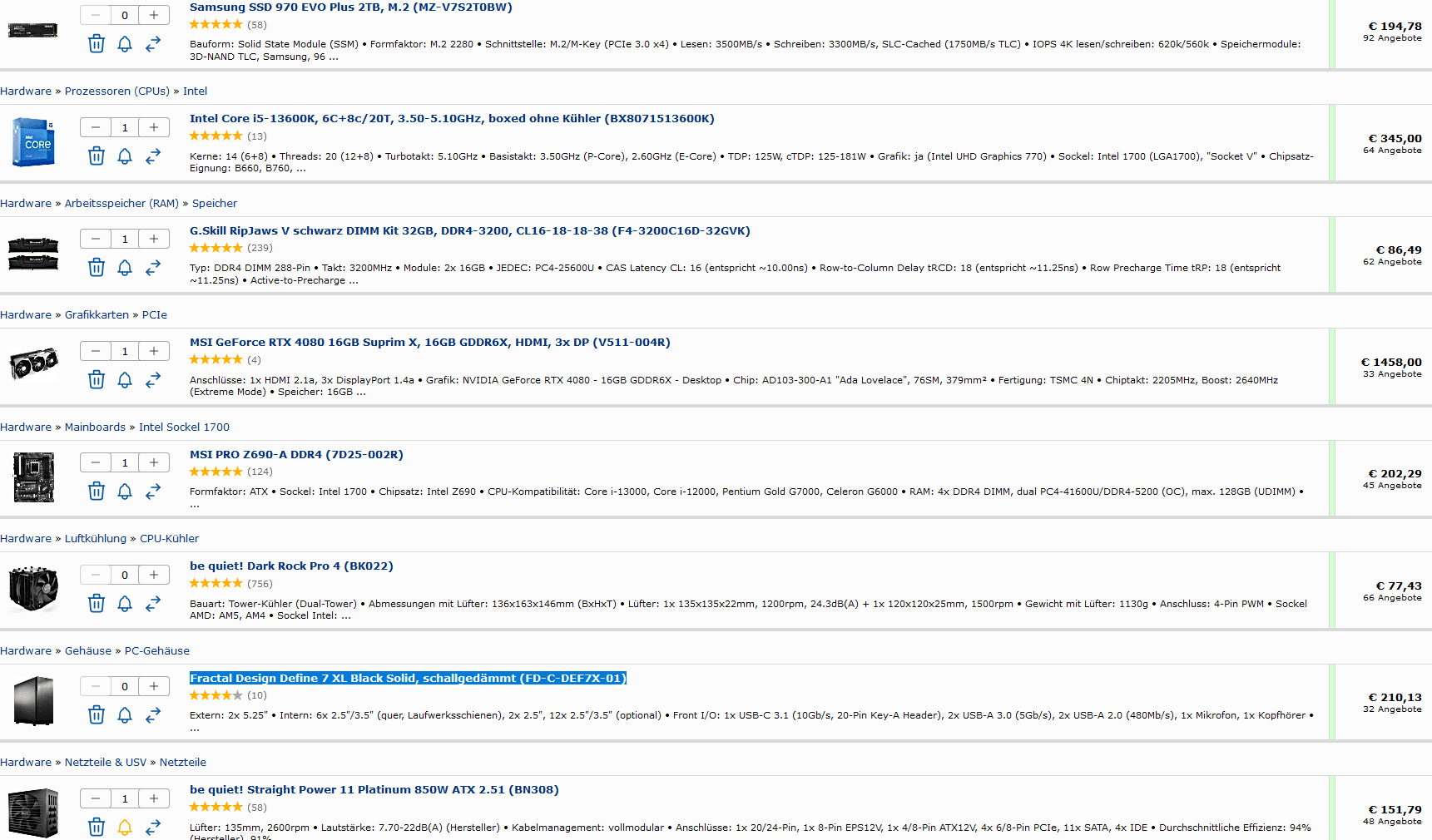Click swap arrows icon for Intel Core i5-13600K

[153, 156]
